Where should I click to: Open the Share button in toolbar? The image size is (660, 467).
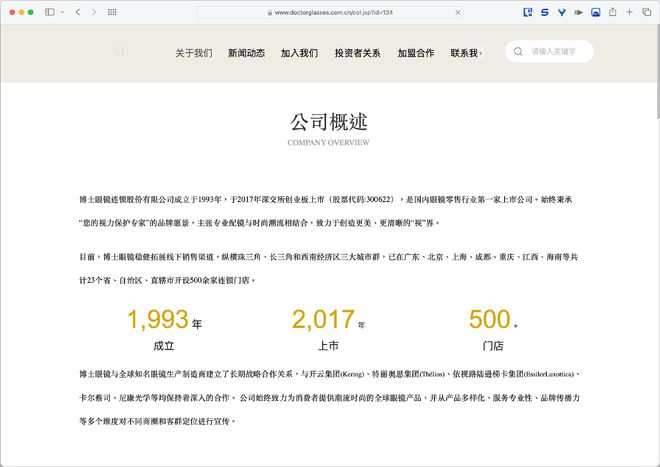click(612, 12)
